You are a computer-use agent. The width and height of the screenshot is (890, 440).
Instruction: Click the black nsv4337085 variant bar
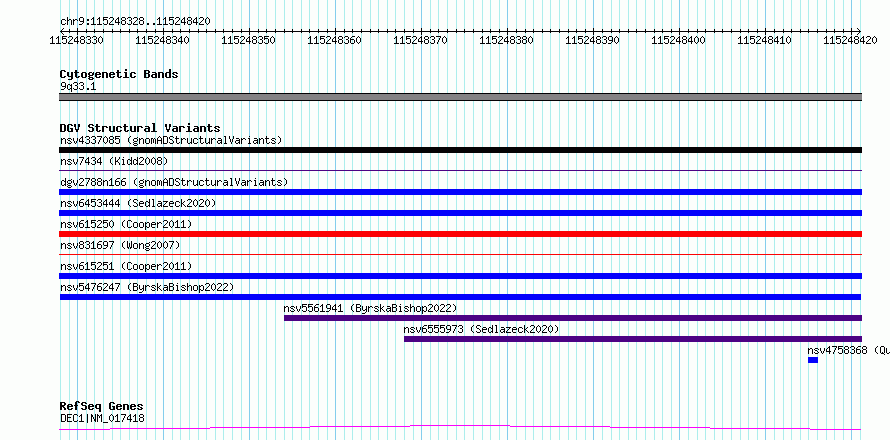(x=460, y=150)
